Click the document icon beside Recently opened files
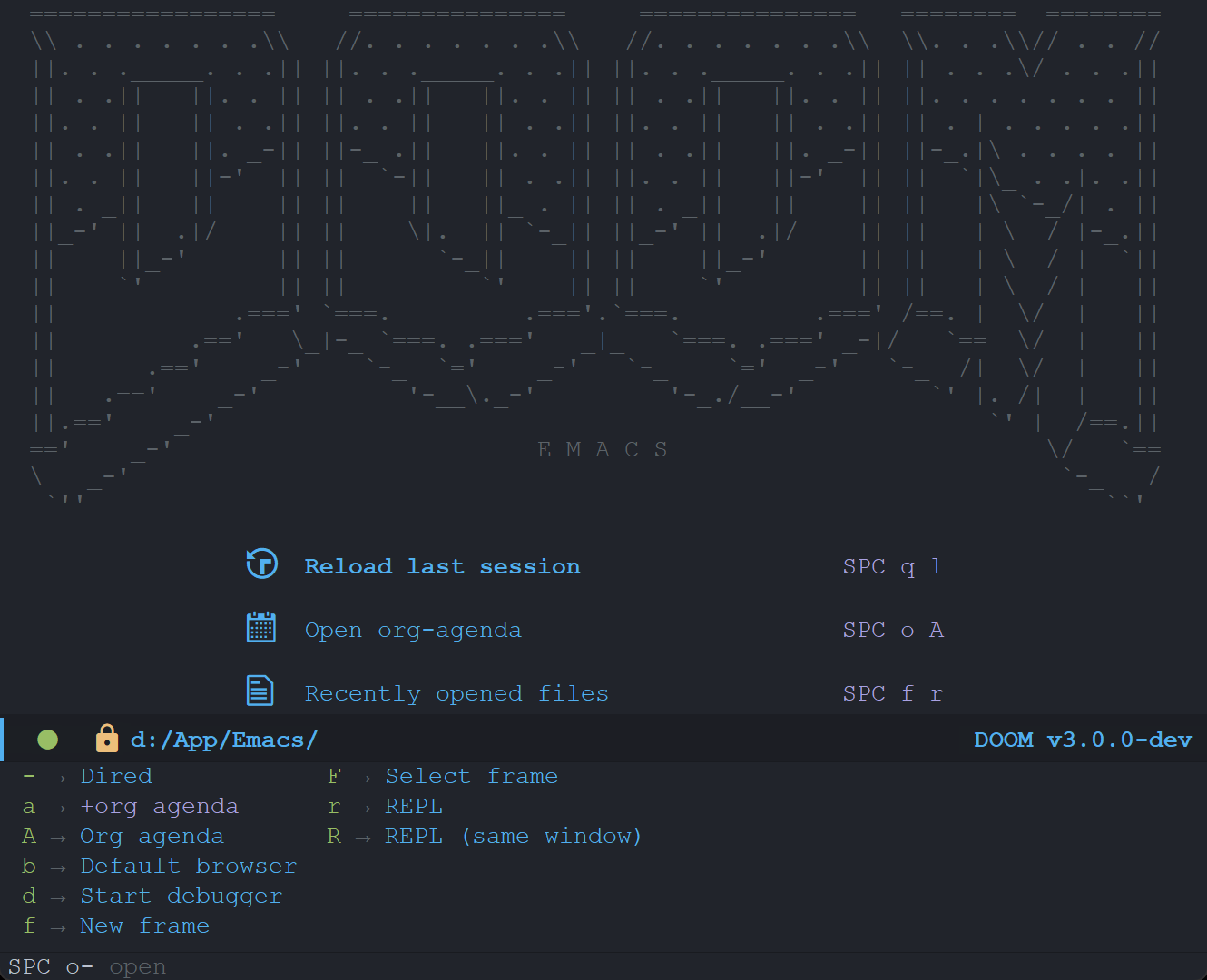Image resolution: width=1207 pixels, height=980 pixels. (x=261, y=690)
